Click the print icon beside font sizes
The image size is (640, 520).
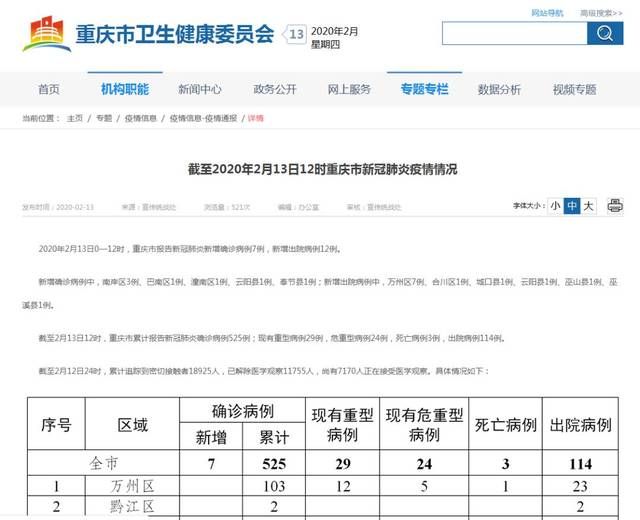[615, 206]
